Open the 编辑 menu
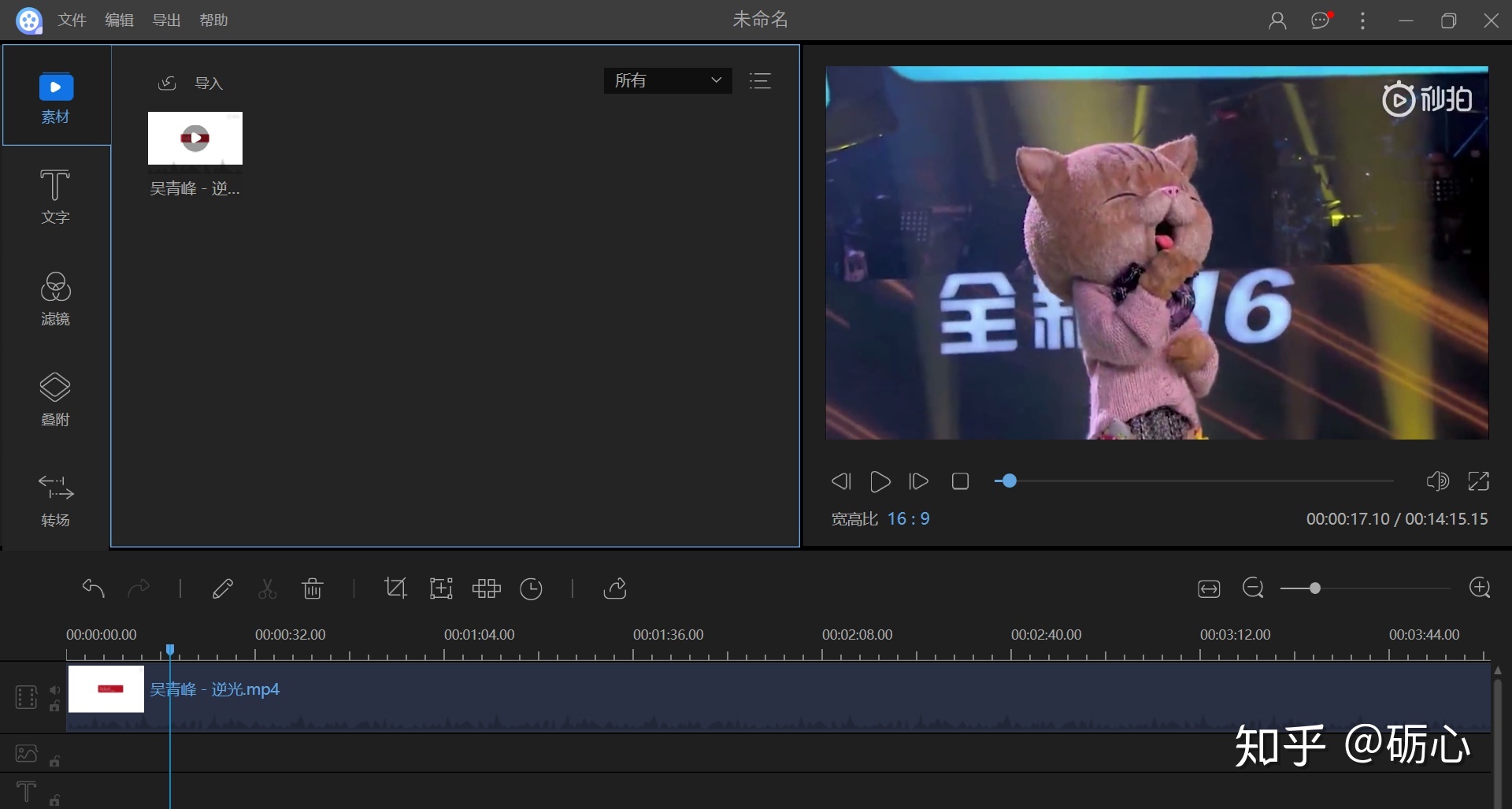 click(x=119, y=20)
